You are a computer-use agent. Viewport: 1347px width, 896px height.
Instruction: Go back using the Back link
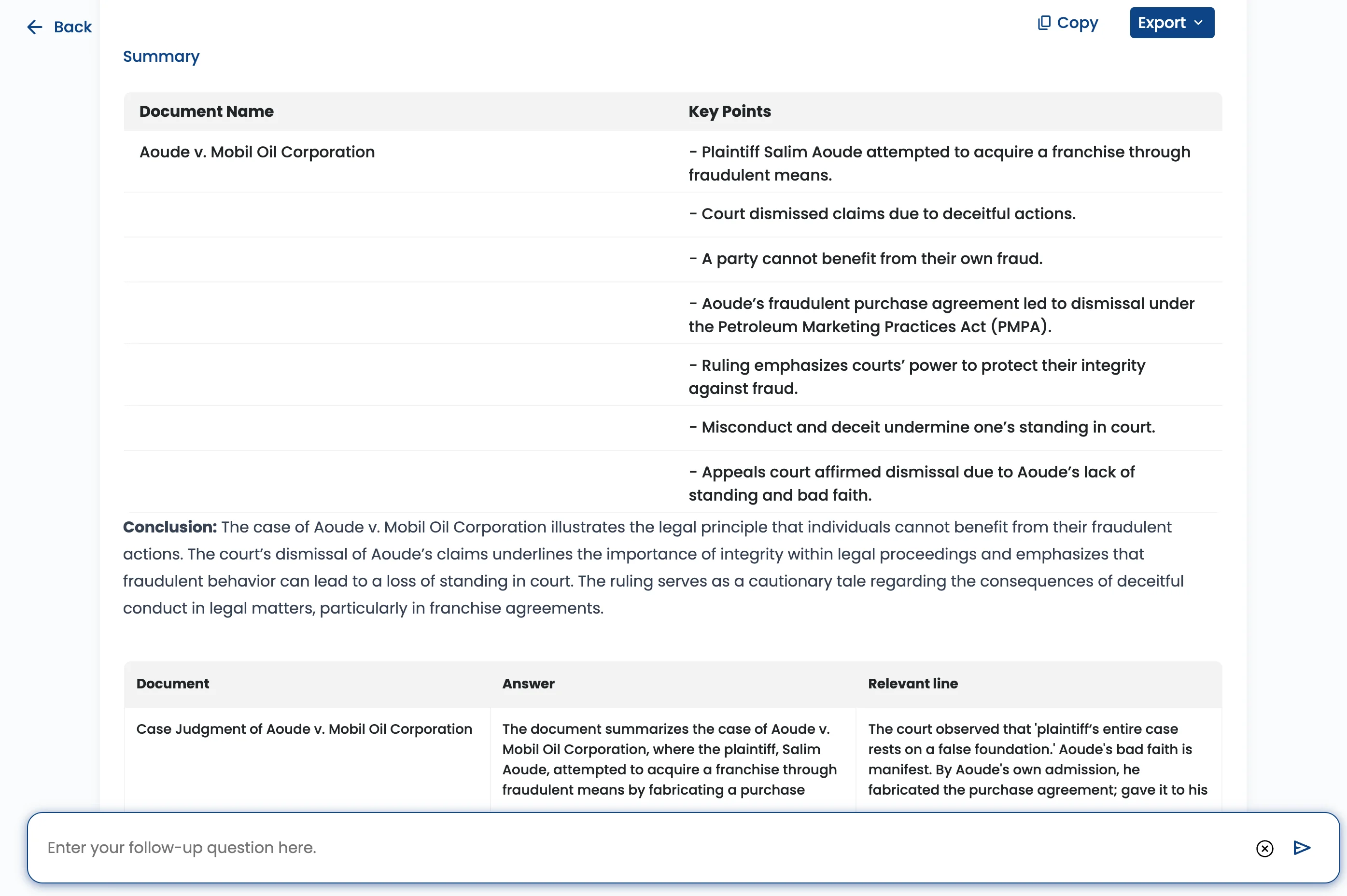72,27
